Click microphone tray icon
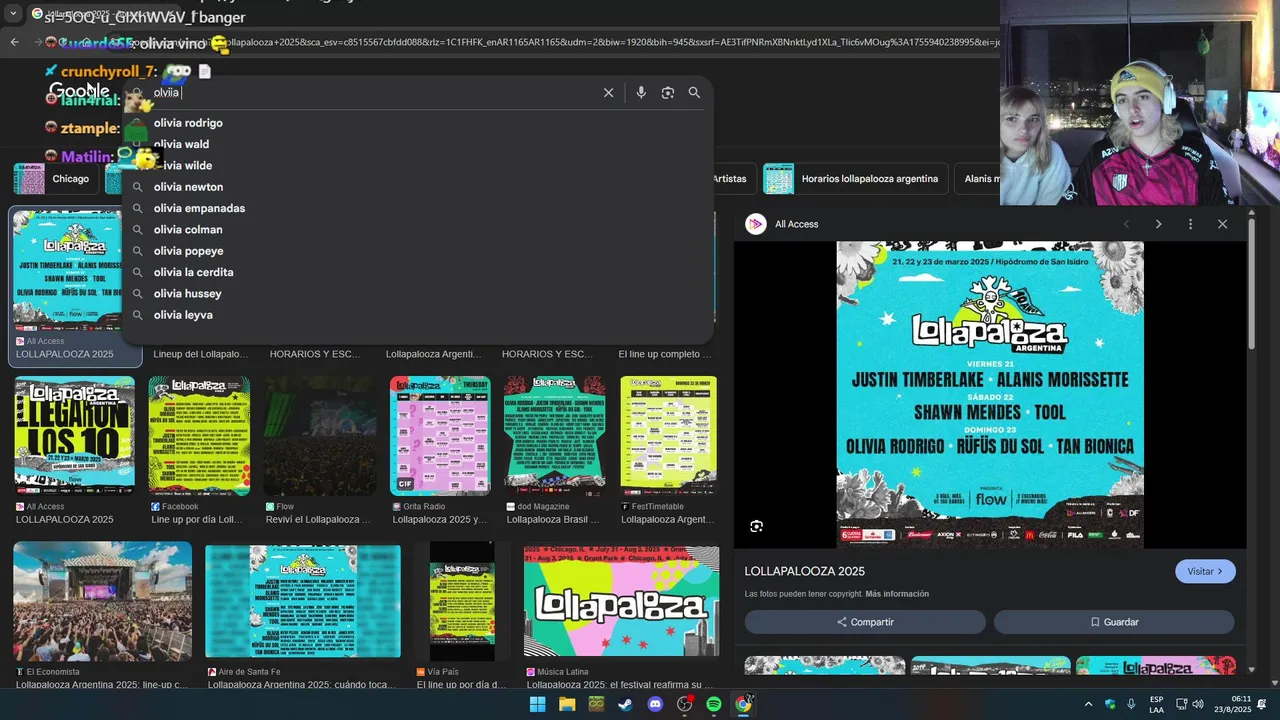This screenshot has height=720, width=1280. [1131, 704]
